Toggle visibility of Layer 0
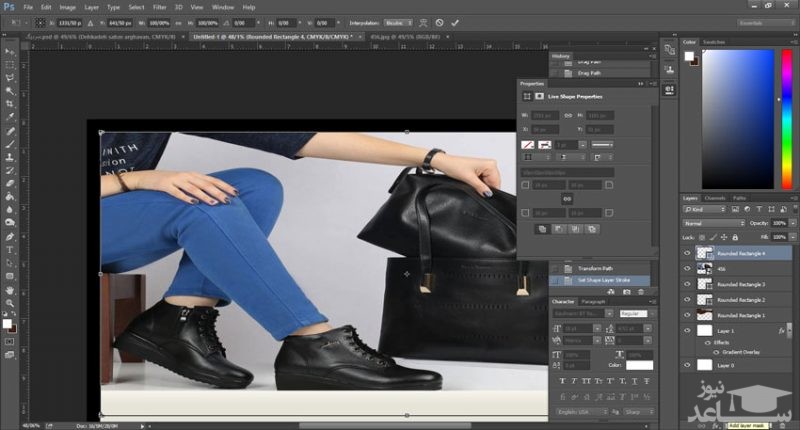Screen dimensions: 800x430 687,366
